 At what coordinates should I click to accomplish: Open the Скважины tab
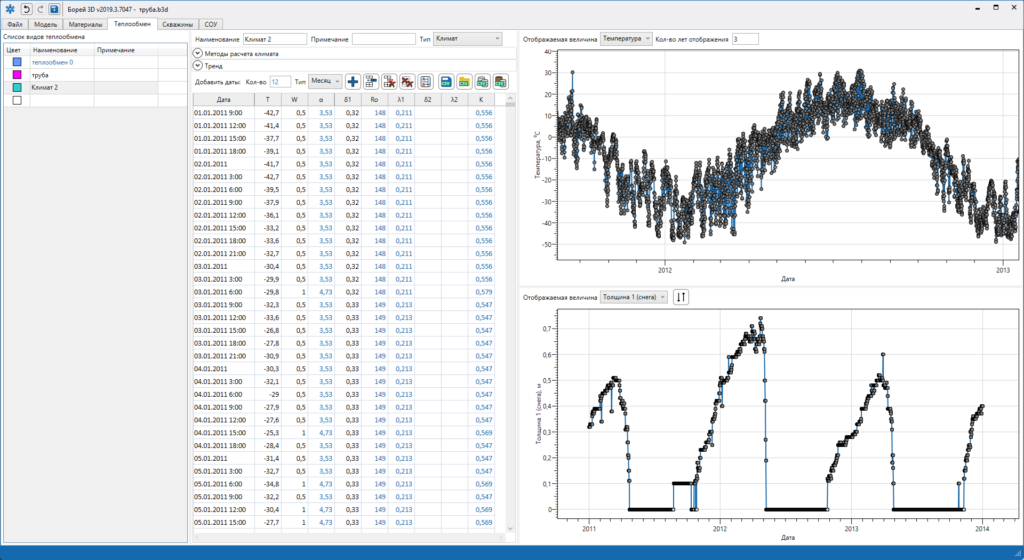pos(178,24)
